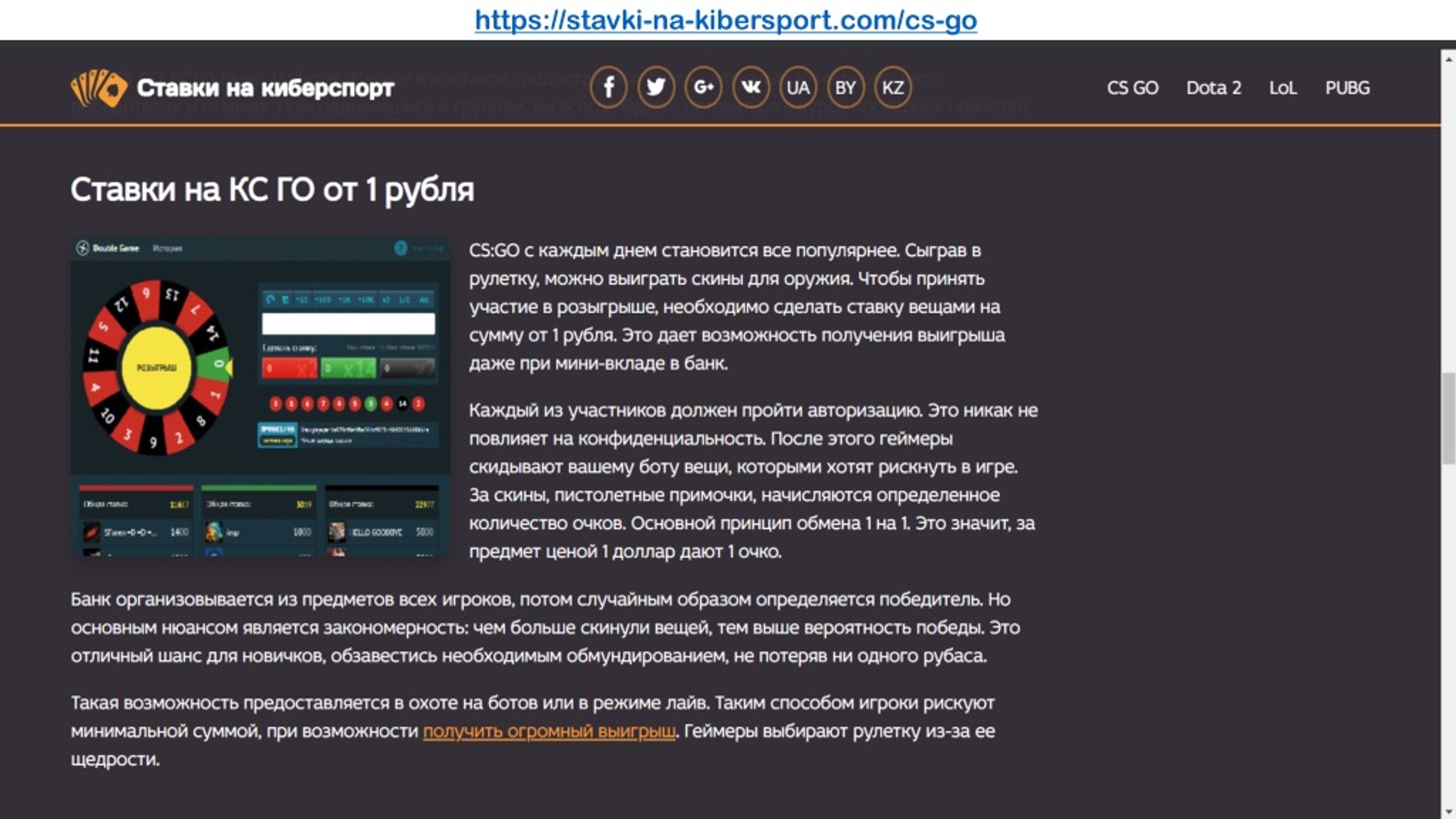Screen dimensions: 1456x819
Task: Click the paragraph starting 'Каждый из участников'
Action: coord(754,481)
